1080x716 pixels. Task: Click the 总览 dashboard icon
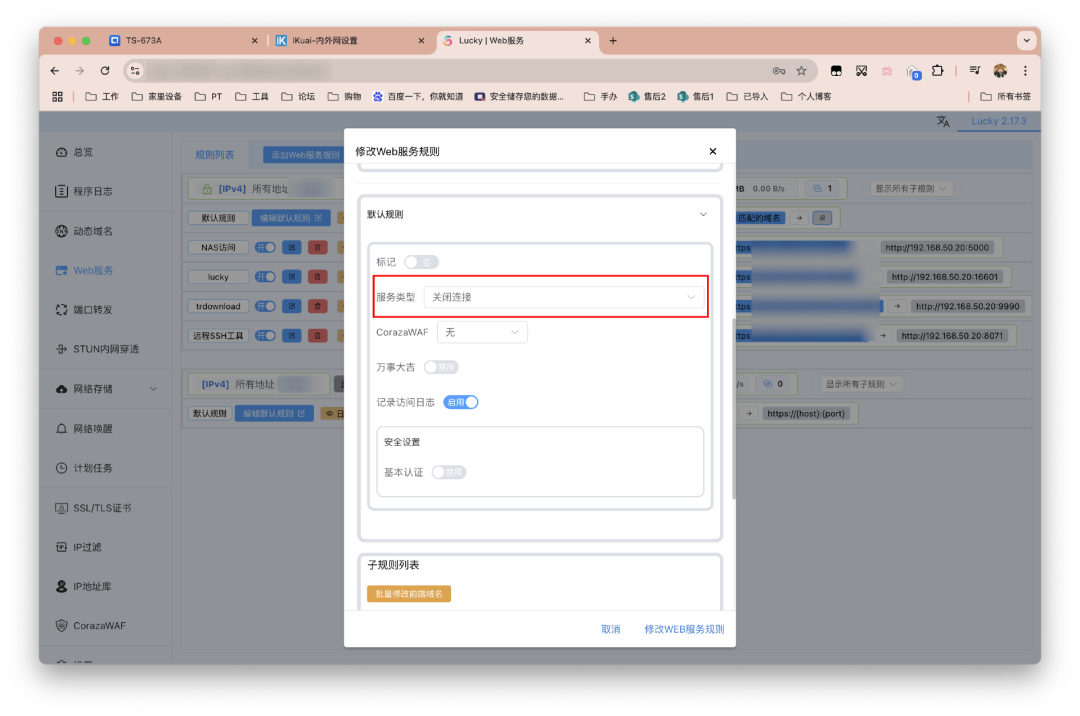(x=63, y=152)
